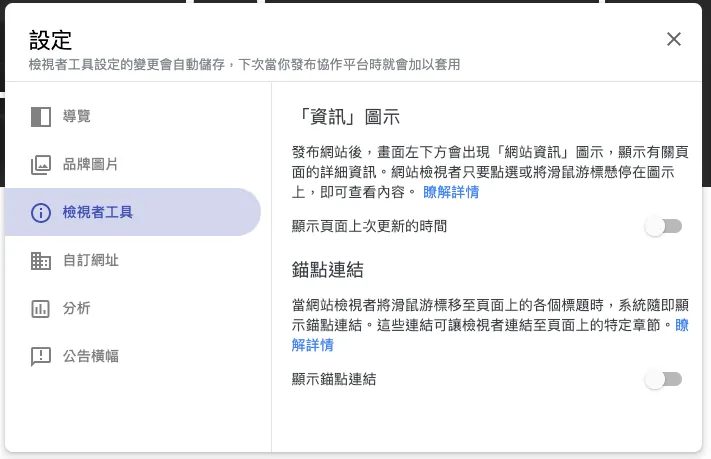Image resolution: width=711 pixels, height=459 pixels.
Task: Click the 自訂網址 building icon
Action: [40, 261]
